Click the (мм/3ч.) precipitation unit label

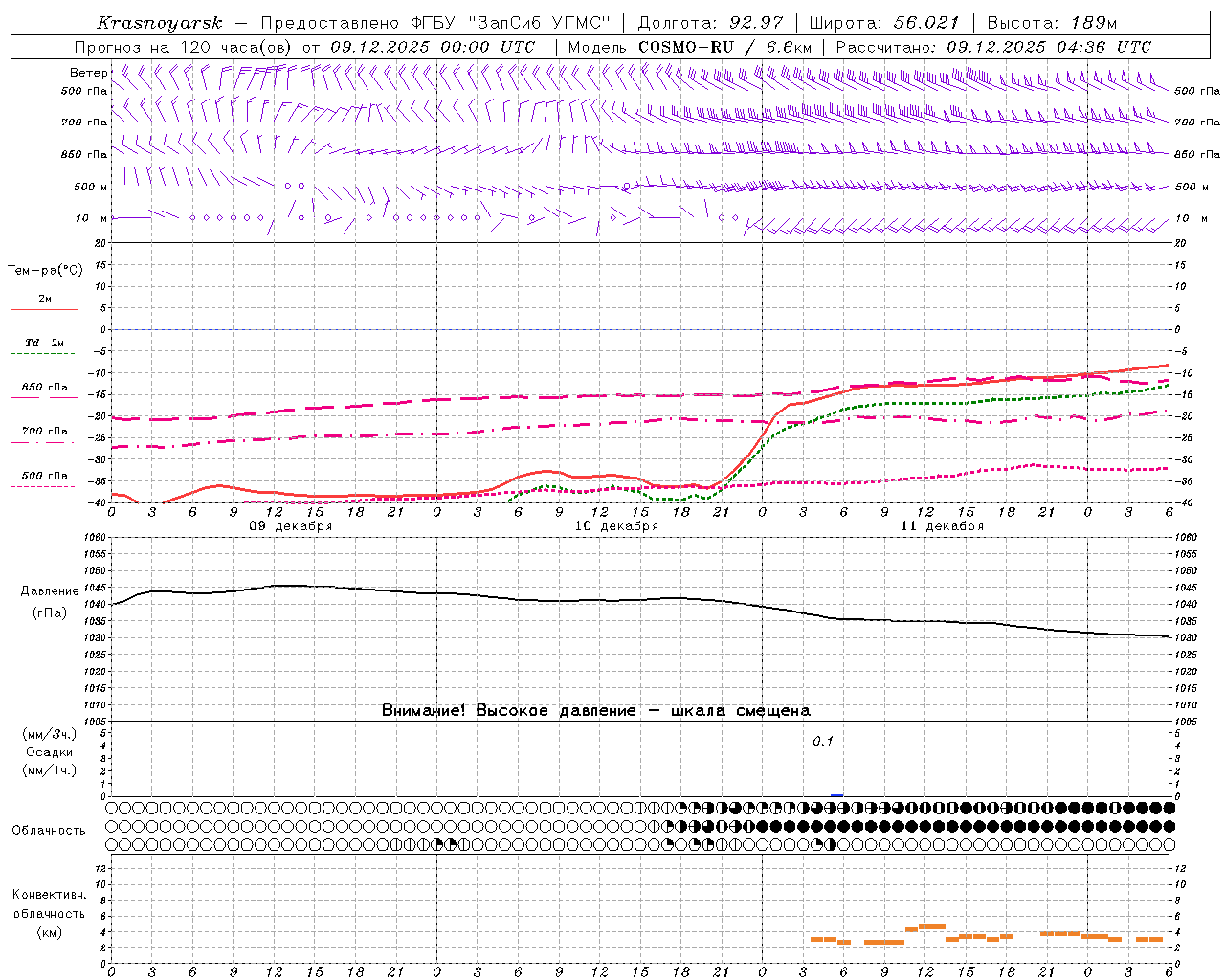pos(50,734)
